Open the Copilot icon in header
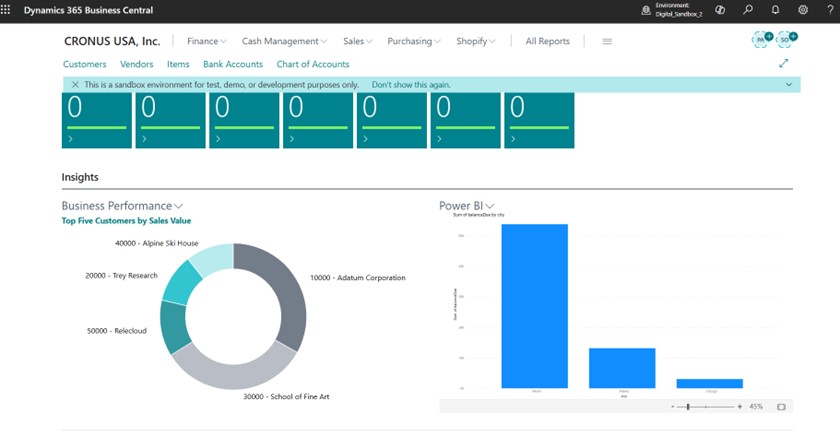 720,10
